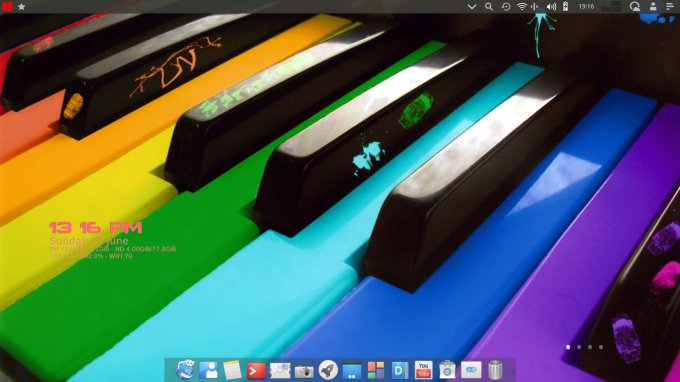Open the panel hamburger menu icon
This screenshot has height=382, width=680.
coord(670,7)
